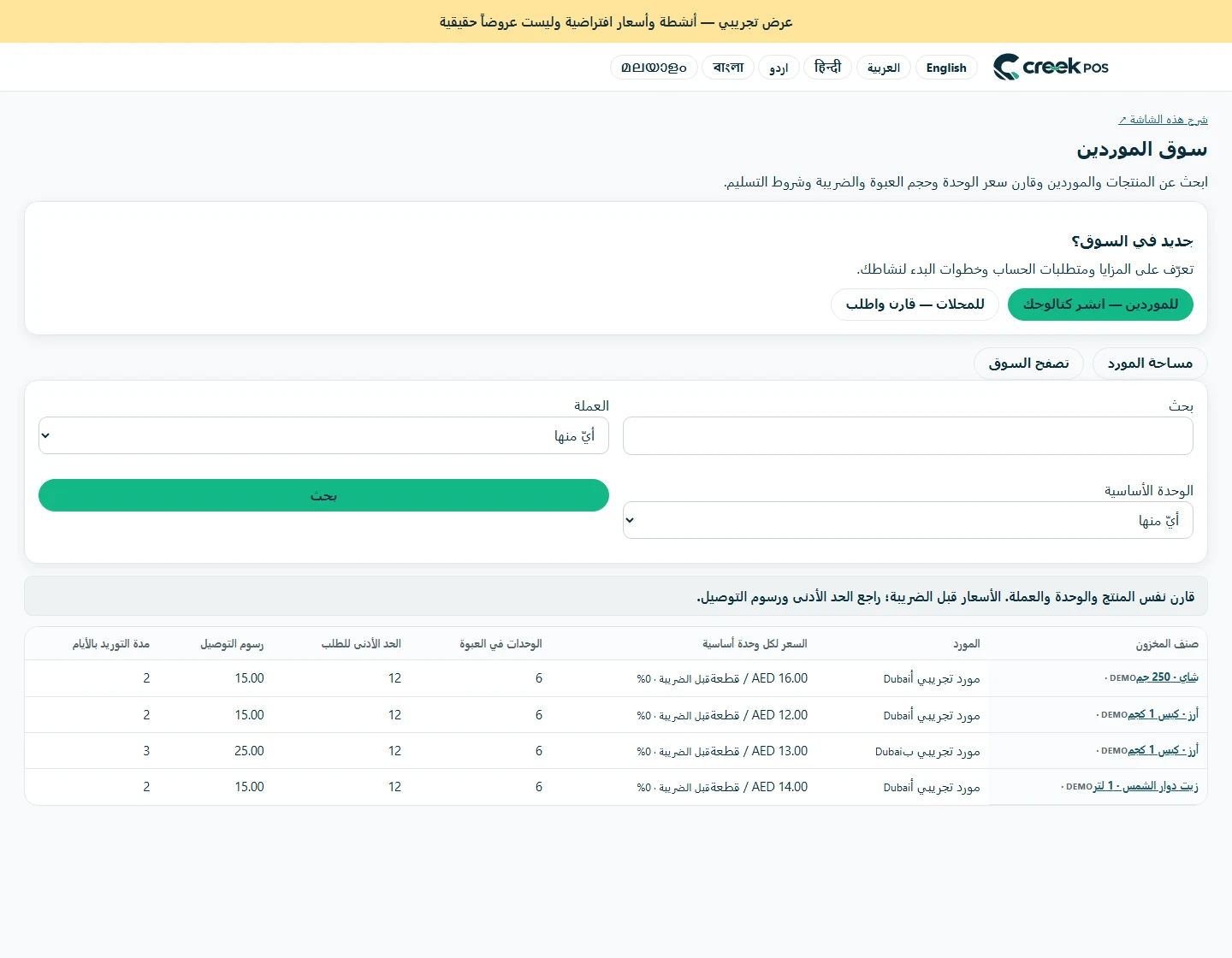
Task: Click the الوحدات في العبوة column header
Action: pyautogui.click(x=500, y=643)
